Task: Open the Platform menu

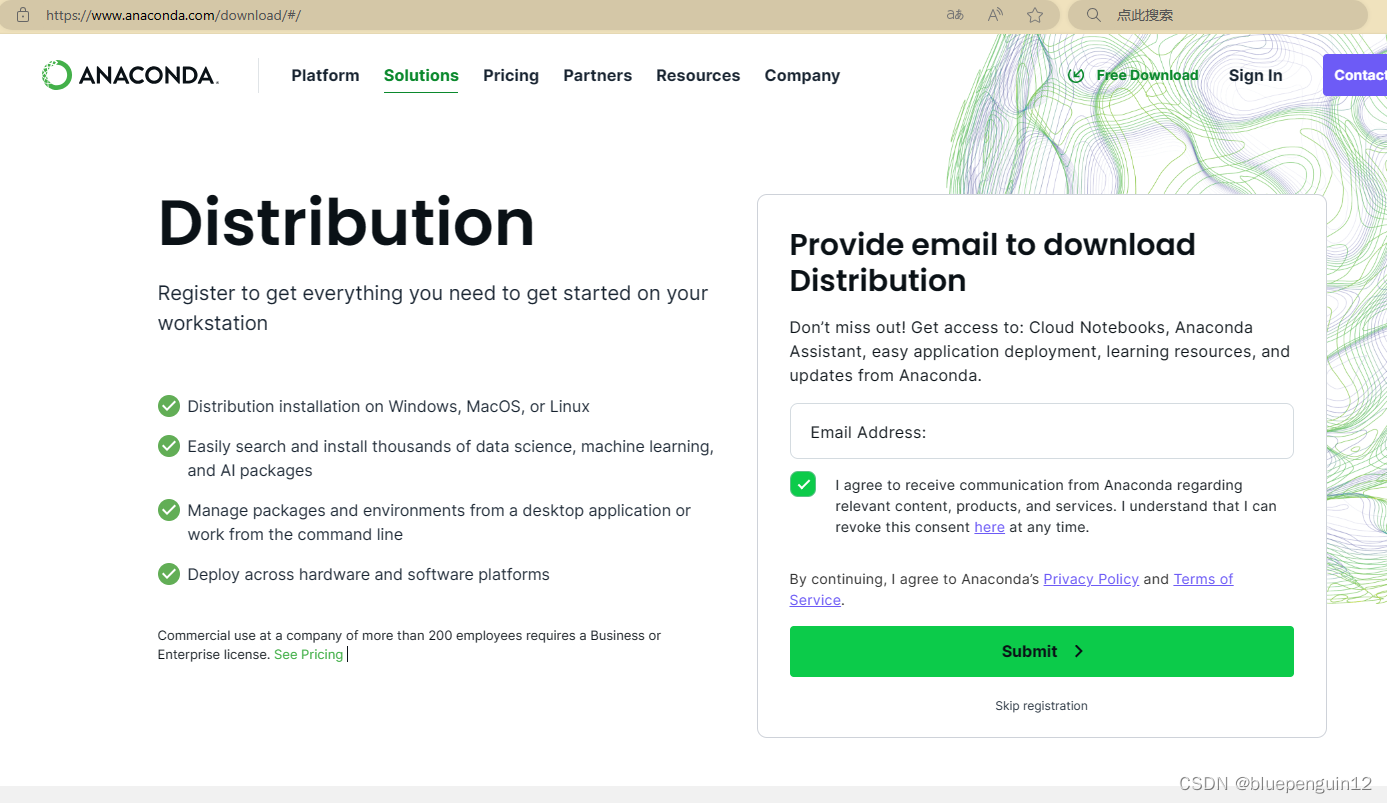Action: 325,75
